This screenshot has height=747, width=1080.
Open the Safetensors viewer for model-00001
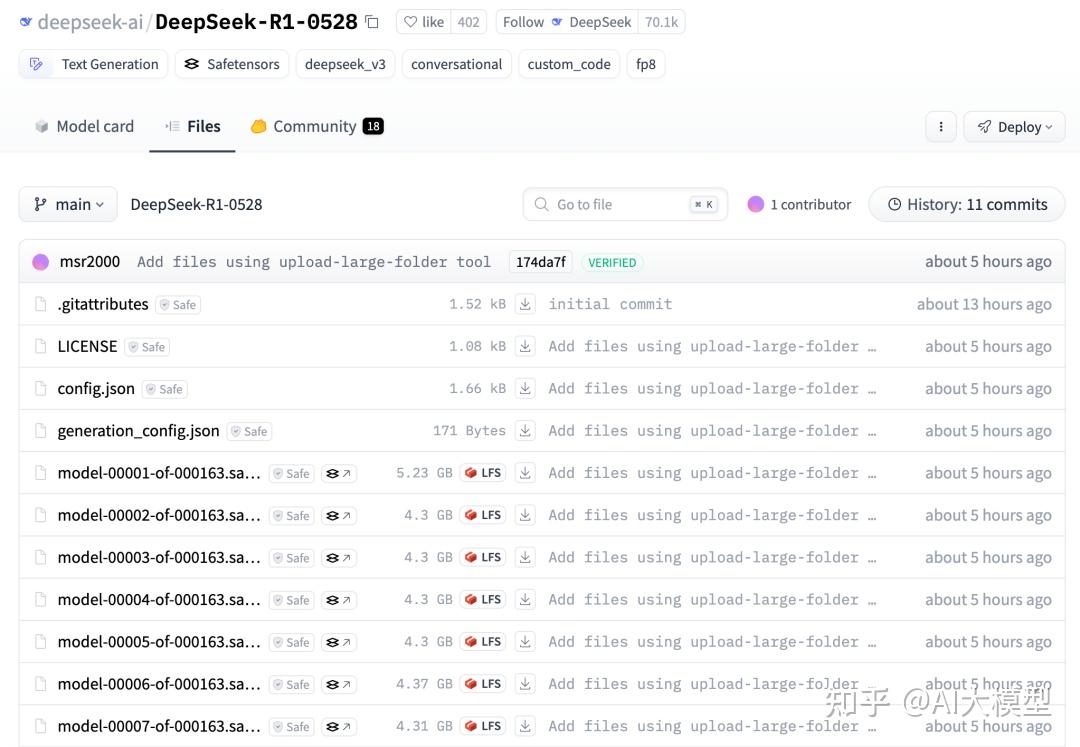338,472
